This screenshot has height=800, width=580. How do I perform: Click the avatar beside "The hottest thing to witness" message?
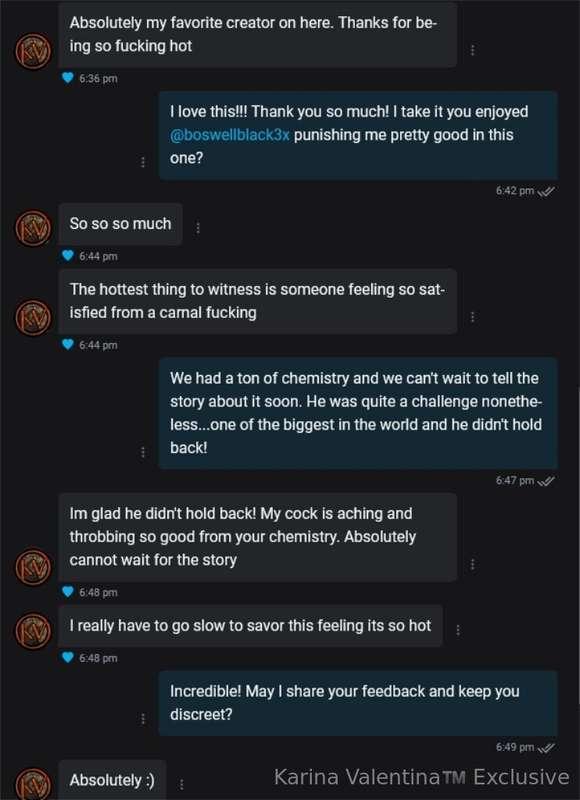point(33,313)
